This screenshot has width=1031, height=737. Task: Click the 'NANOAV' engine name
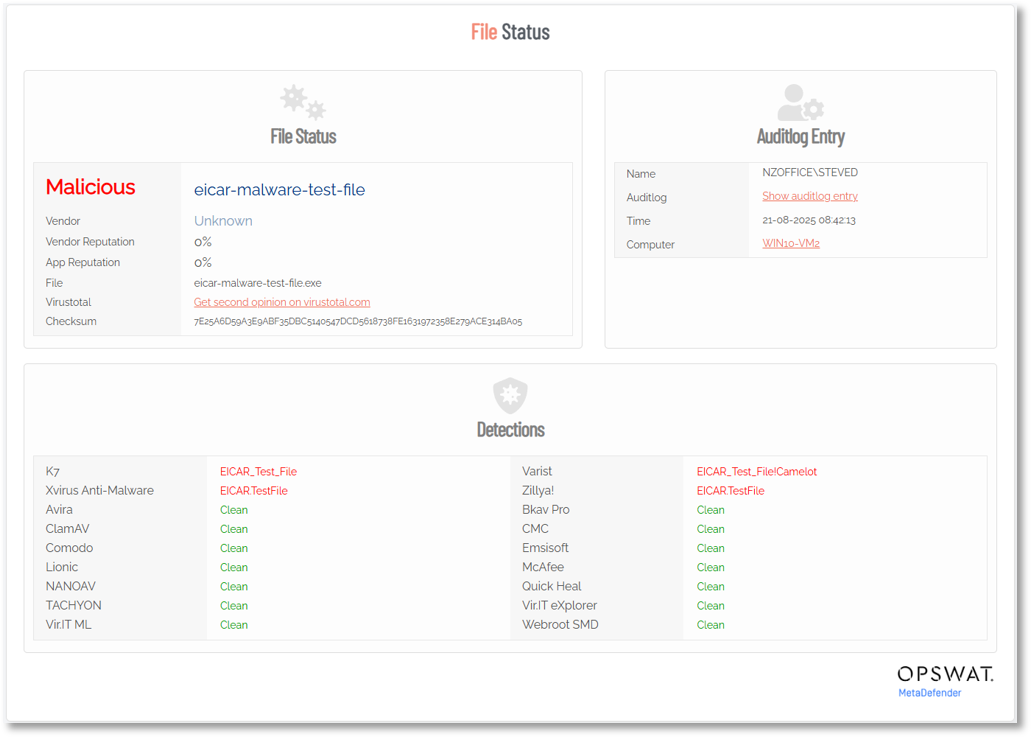(x=70, y=586)
